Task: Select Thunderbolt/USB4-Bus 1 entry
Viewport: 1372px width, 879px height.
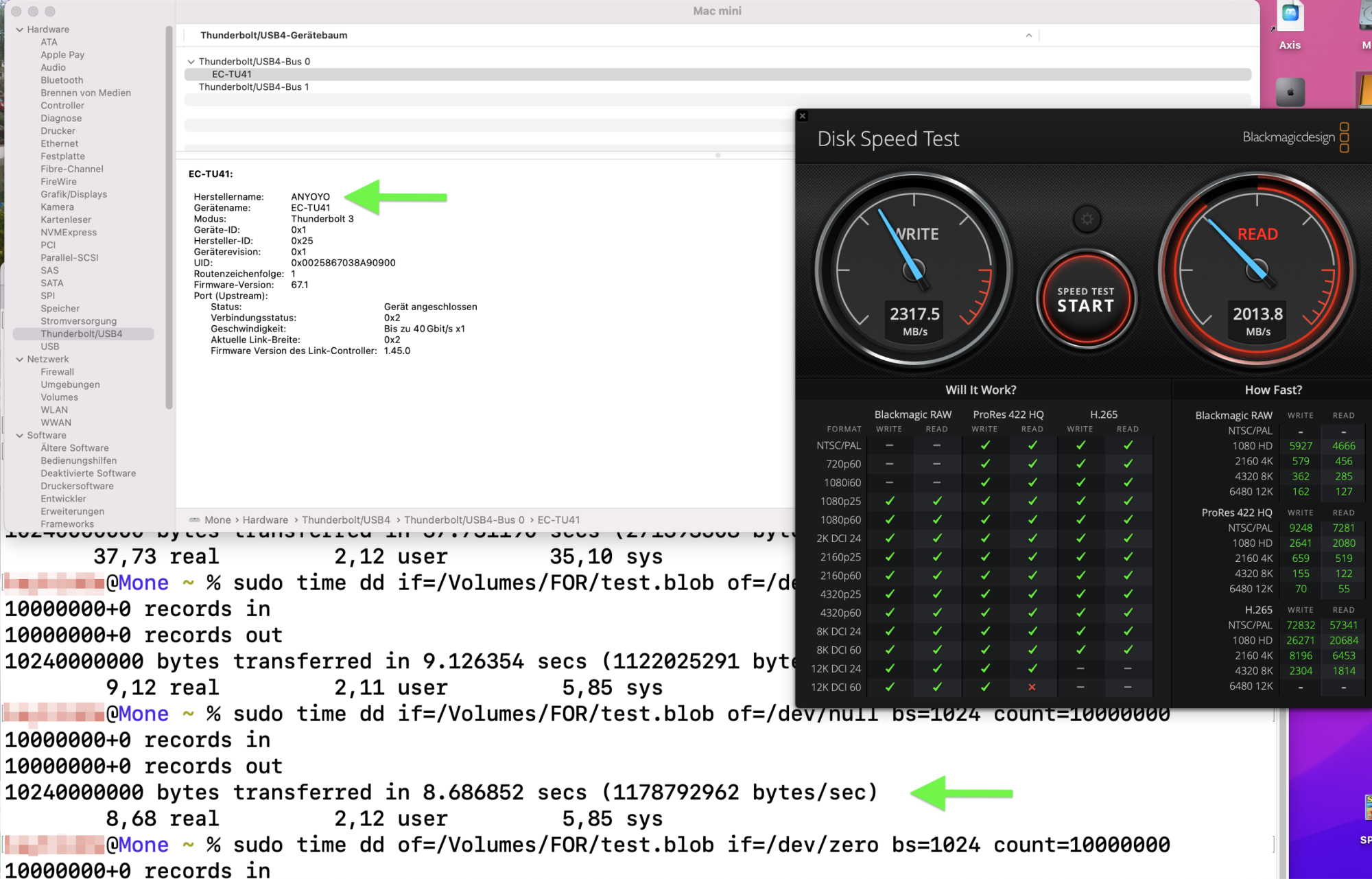Action: click(x=254, y=87)
